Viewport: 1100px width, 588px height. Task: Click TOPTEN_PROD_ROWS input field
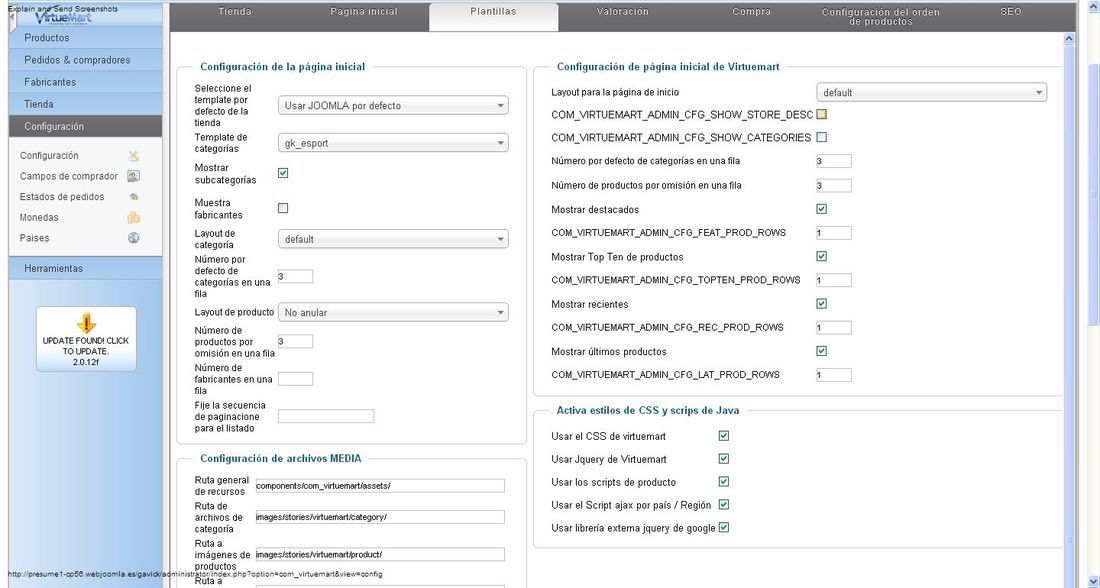point(833,280)
